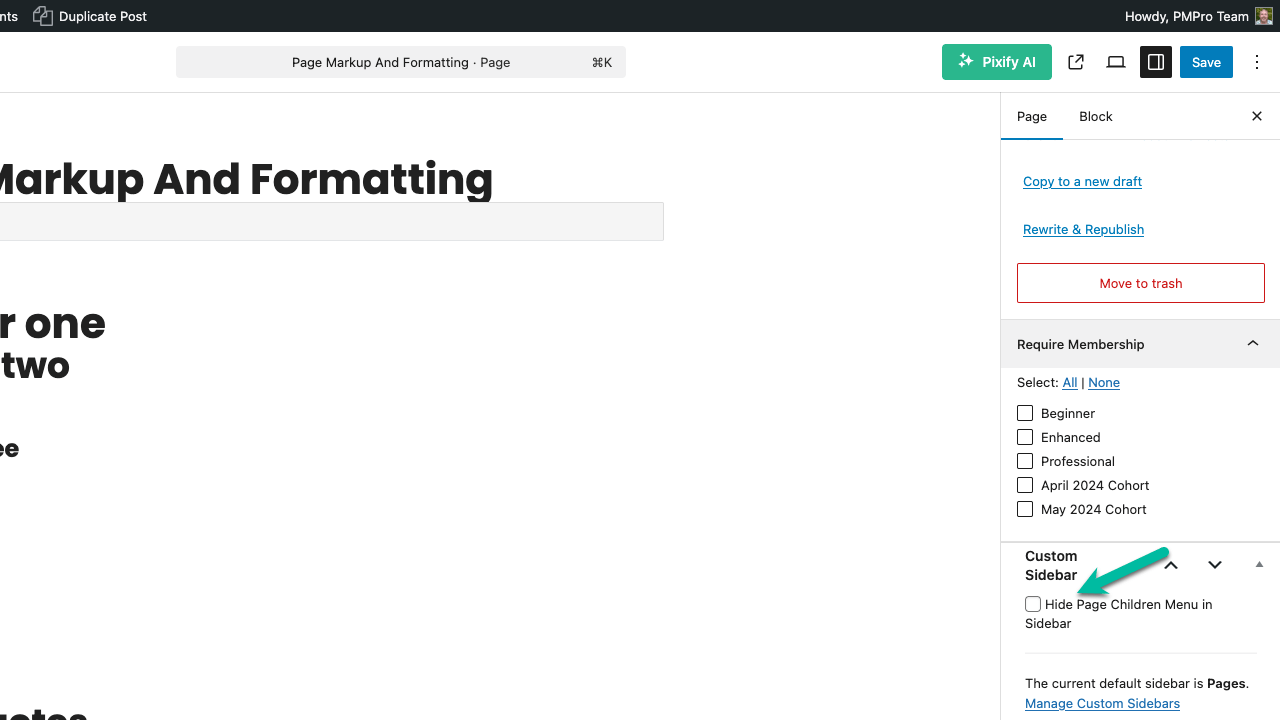Close the settings sidebar with X
The height and width of the screenshot is (720, 1280).
click(x=1257, y=116)
